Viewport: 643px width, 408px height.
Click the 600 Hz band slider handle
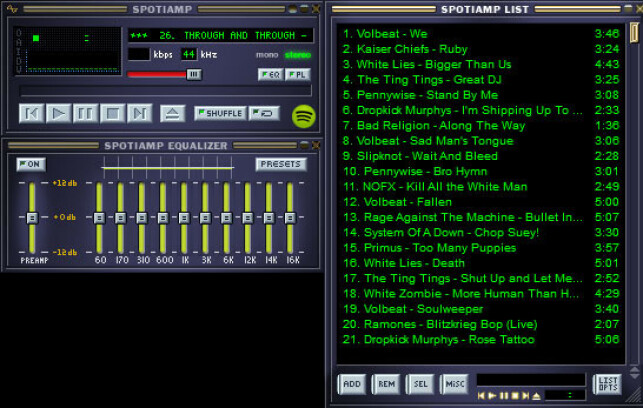163,218
